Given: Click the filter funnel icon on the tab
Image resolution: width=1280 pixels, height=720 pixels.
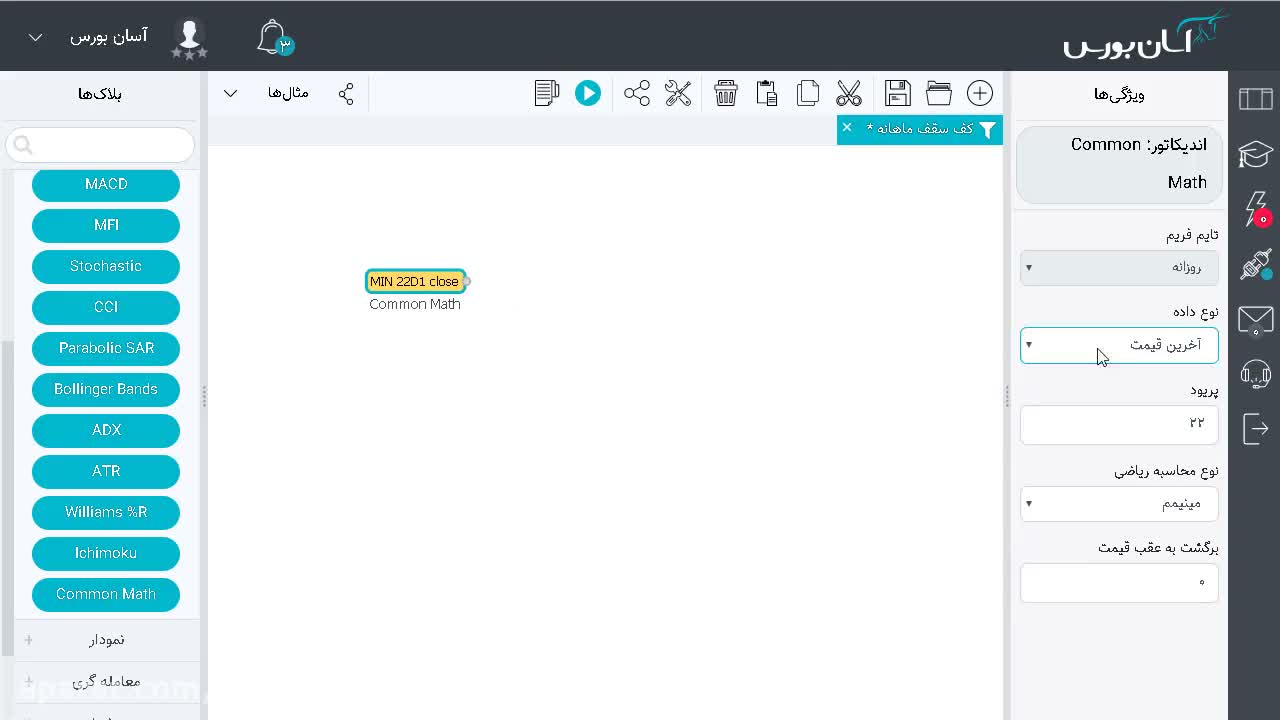Looking at the screenshot, I should (x=987, y=129).
